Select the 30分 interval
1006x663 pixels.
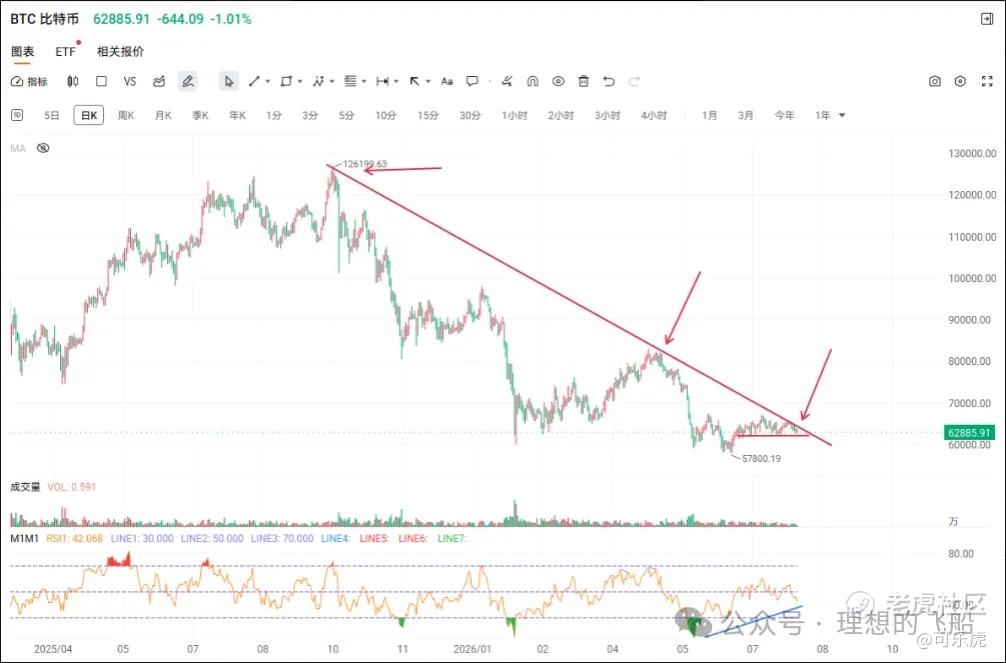(x=470, y=116)
